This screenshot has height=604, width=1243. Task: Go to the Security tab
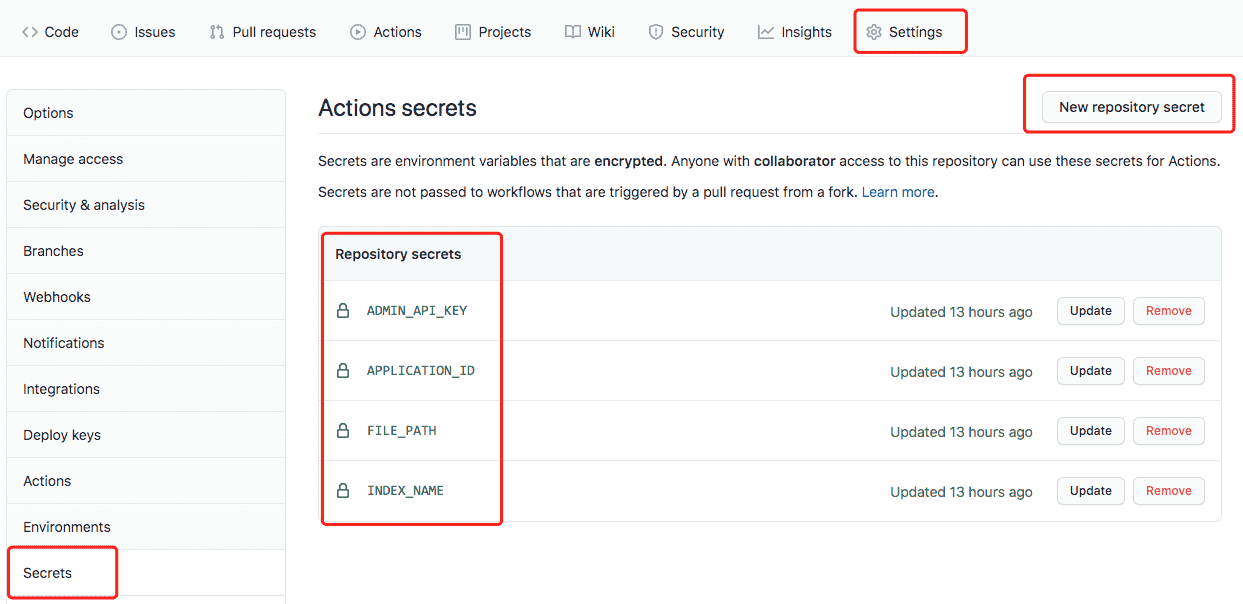tap(686, 32)
